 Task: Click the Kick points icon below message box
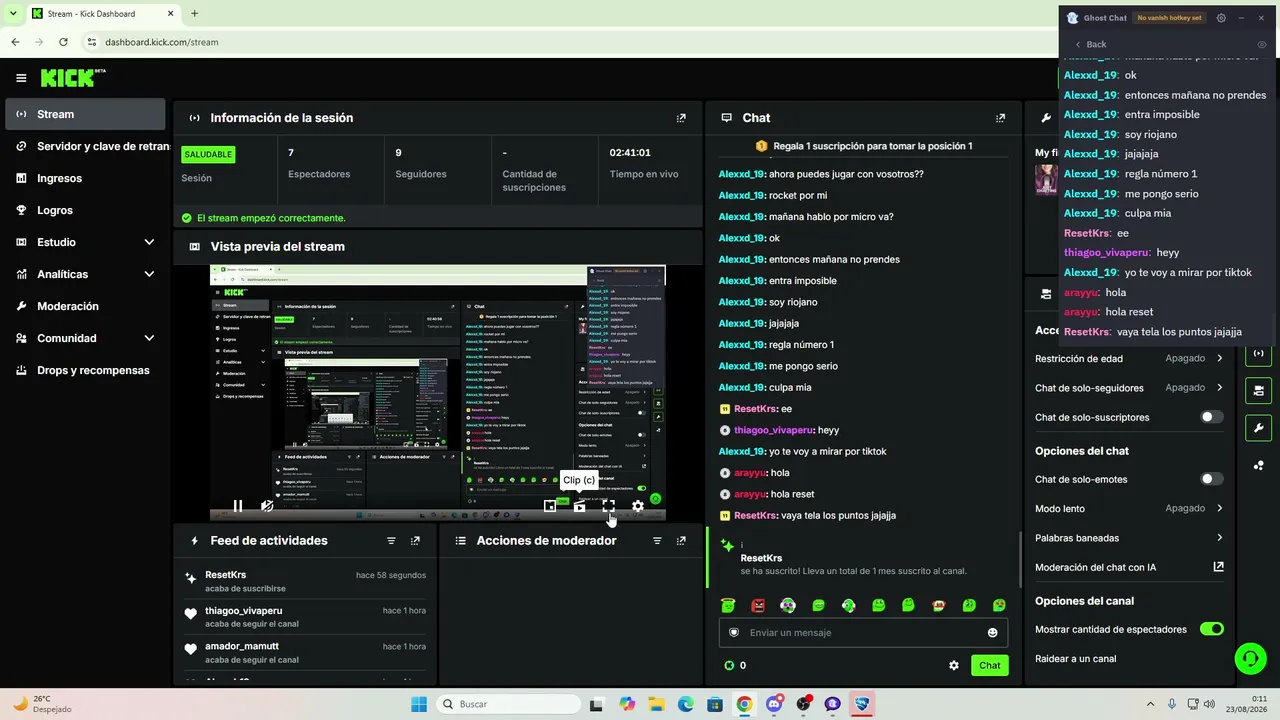coord(729,665)
